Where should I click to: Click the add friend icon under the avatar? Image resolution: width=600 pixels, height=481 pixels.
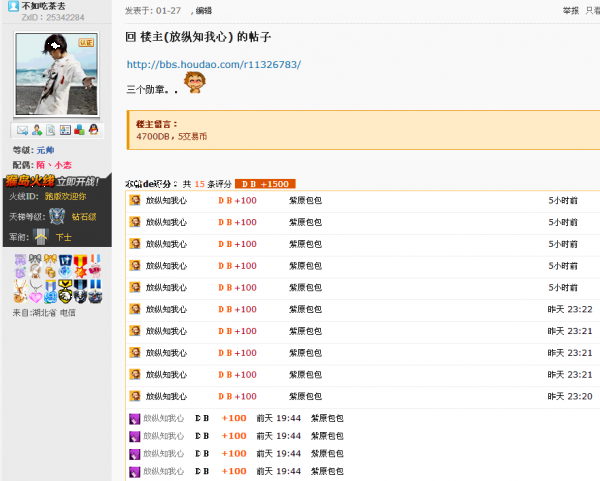[37, 130]
